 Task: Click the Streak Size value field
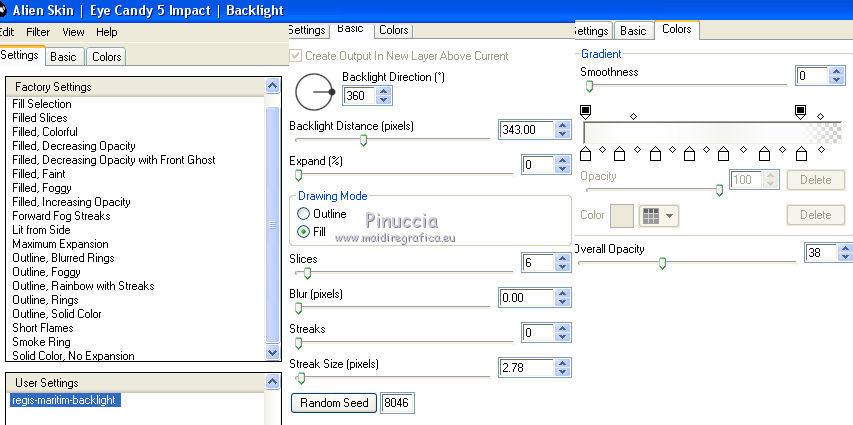(x=526, y=367)
